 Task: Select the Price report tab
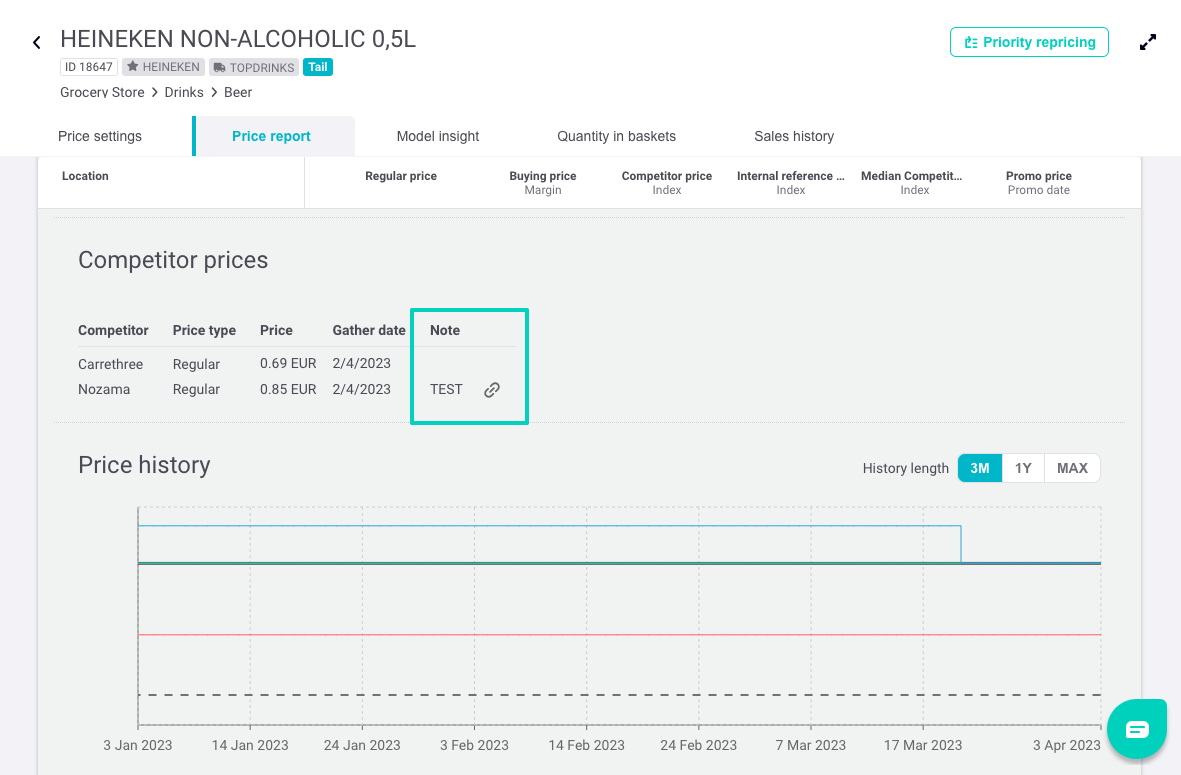click(271, 136)
